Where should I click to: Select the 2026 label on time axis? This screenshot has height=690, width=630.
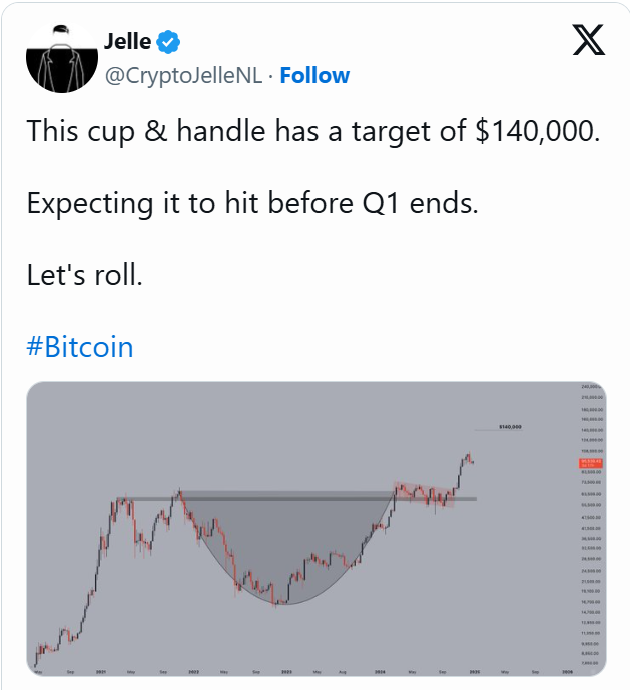(x=568, y=672)
